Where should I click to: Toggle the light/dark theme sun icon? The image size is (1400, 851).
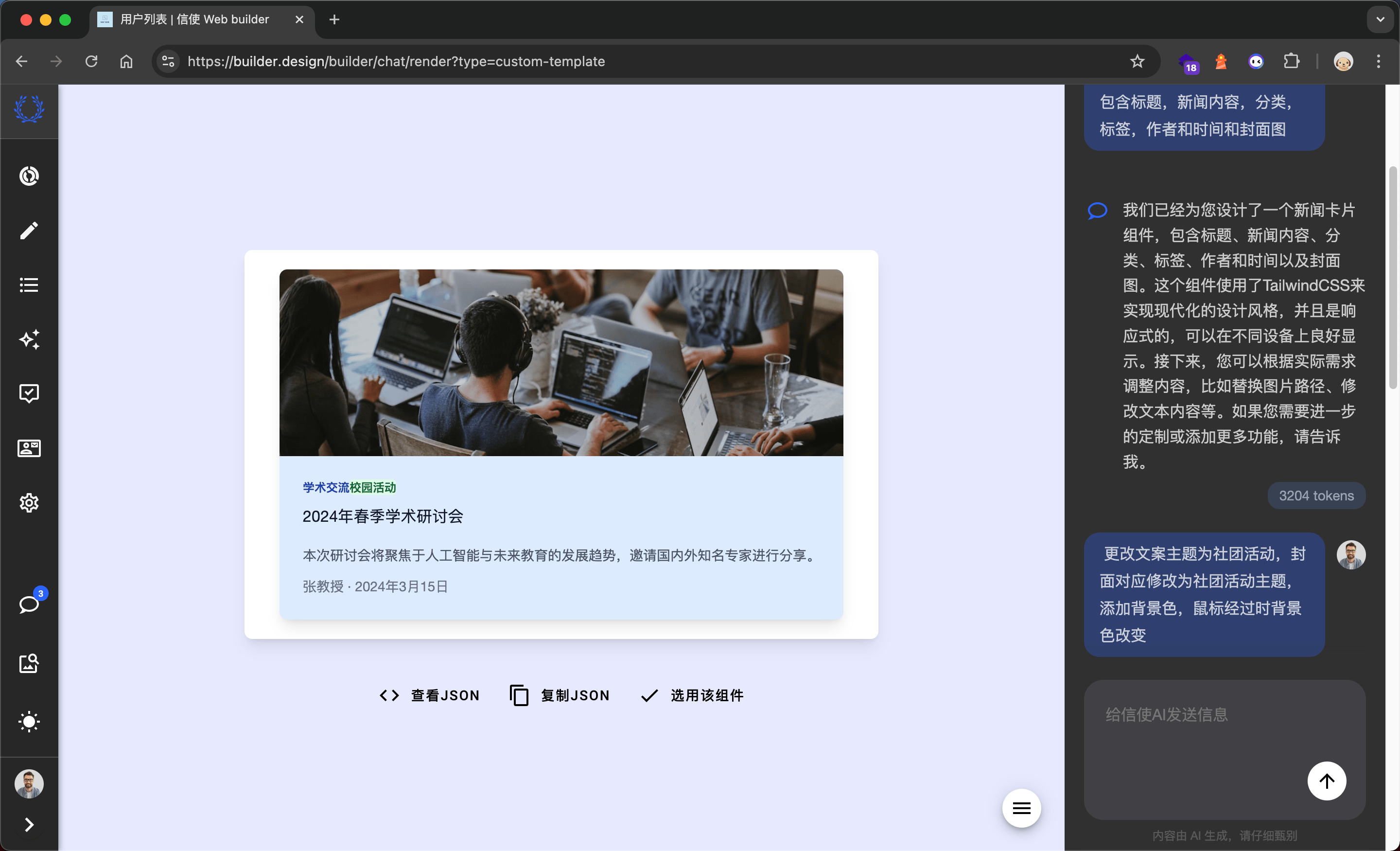(29, 721)
